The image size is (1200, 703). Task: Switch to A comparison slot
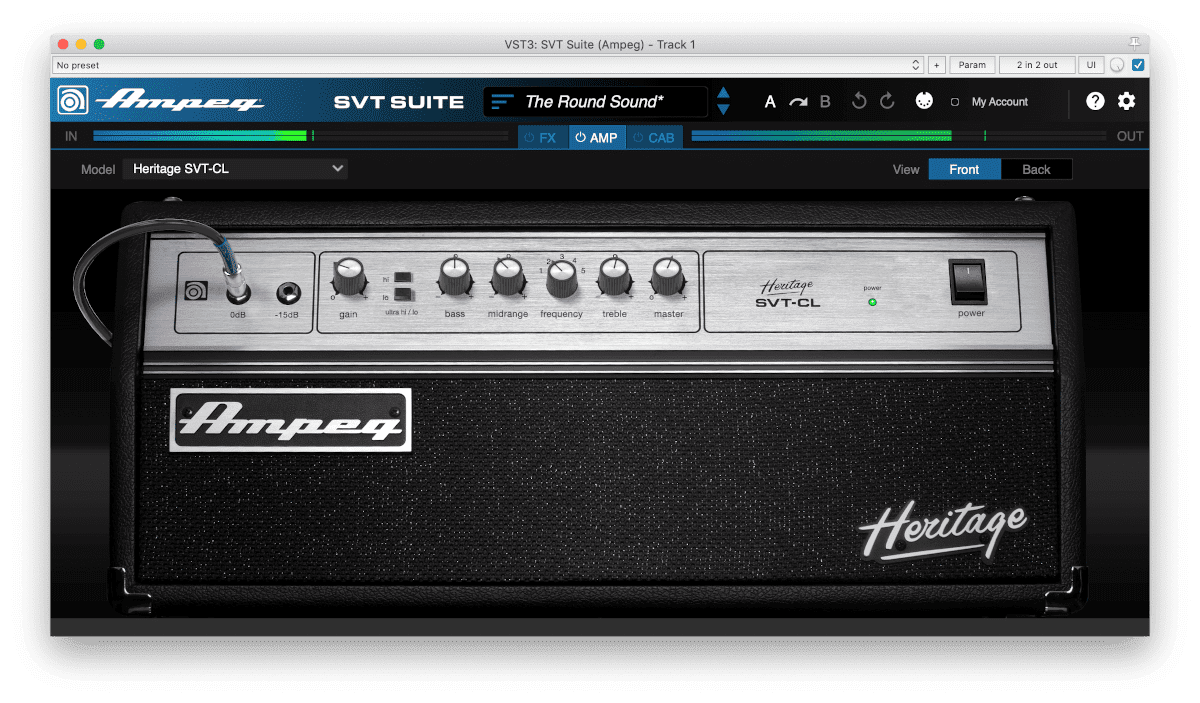click(x=770, y=102)
